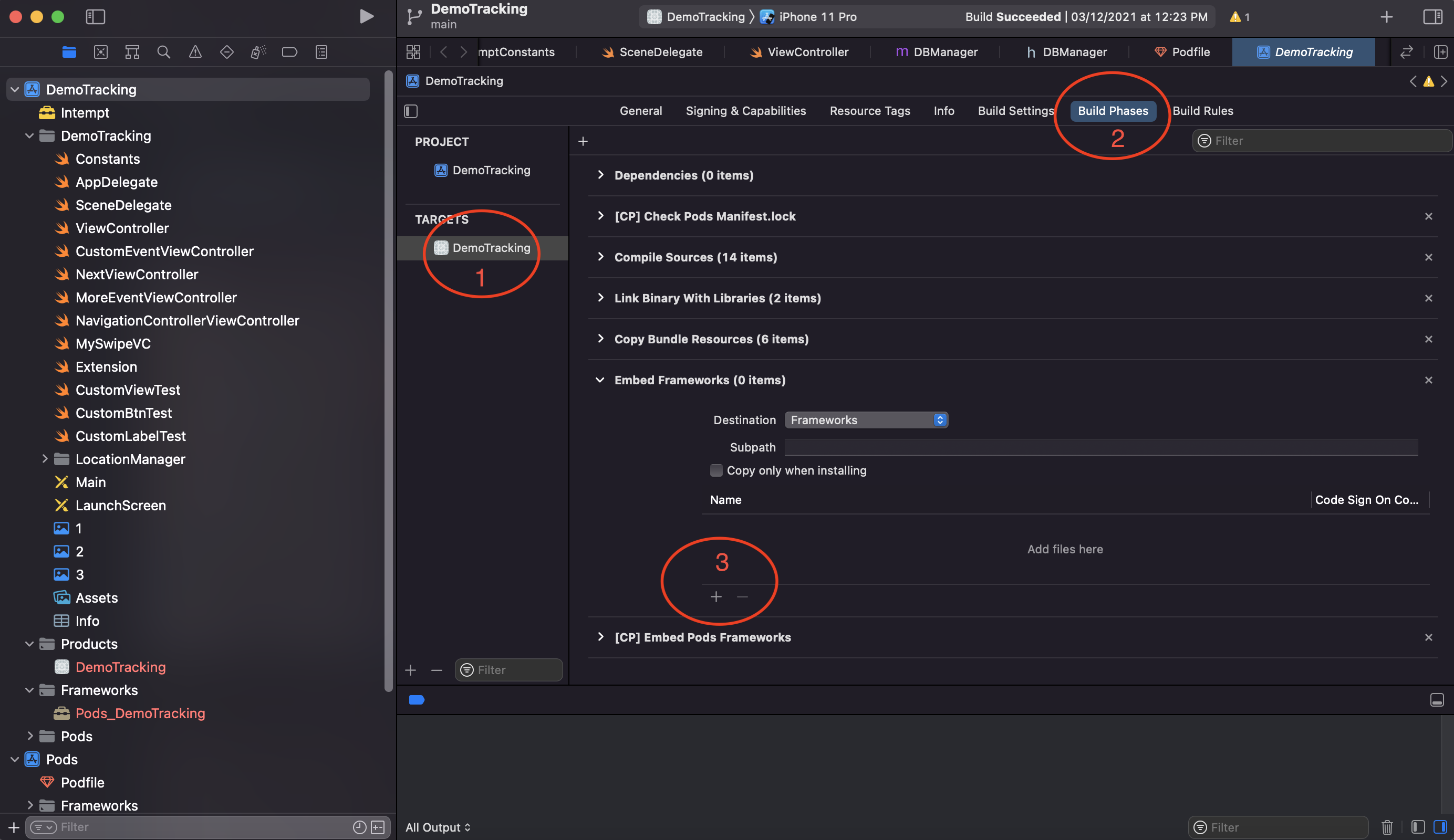This screenshot has width=1454, height=840.
Task: Switch to the ViewController editor tab
Action: (799, 52)
